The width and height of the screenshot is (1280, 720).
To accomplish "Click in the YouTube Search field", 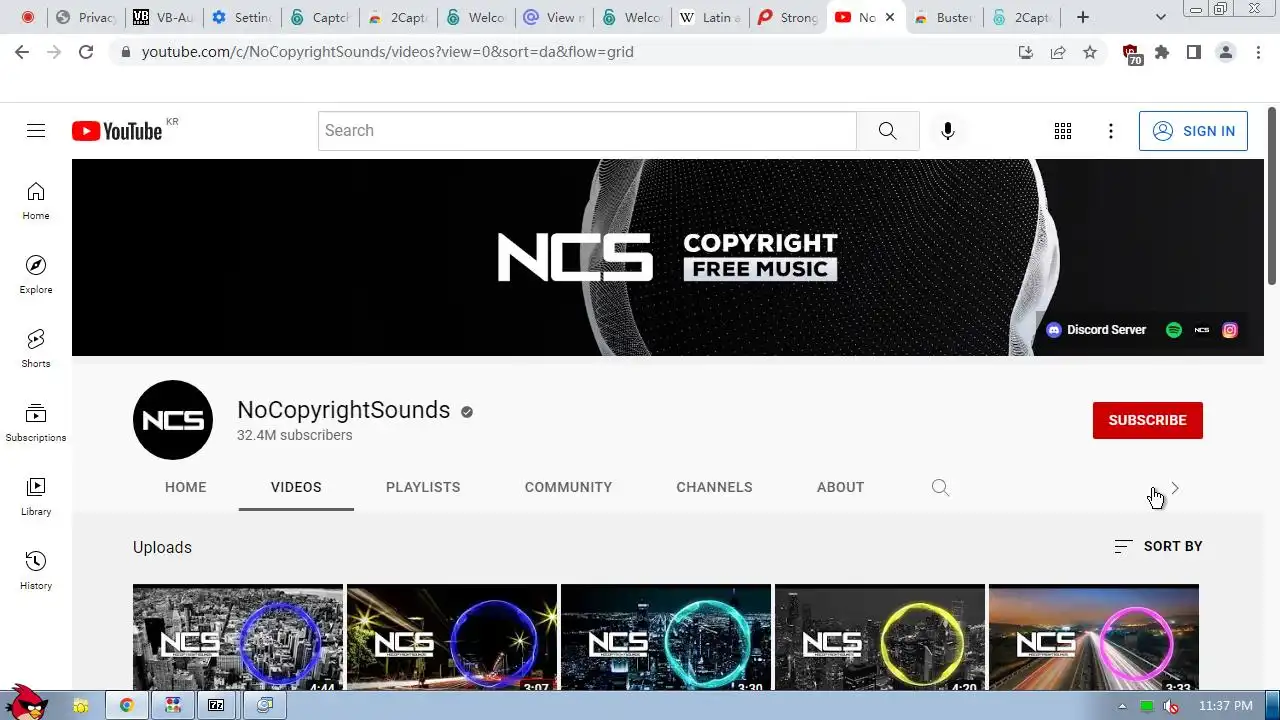I will (587, 131).
